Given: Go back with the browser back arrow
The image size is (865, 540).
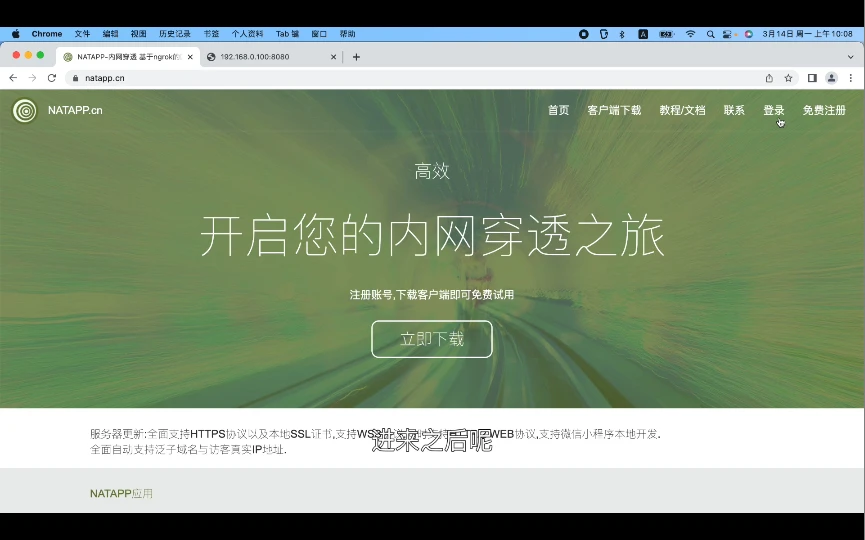Looking at the screenshot, I should (13, 78).
